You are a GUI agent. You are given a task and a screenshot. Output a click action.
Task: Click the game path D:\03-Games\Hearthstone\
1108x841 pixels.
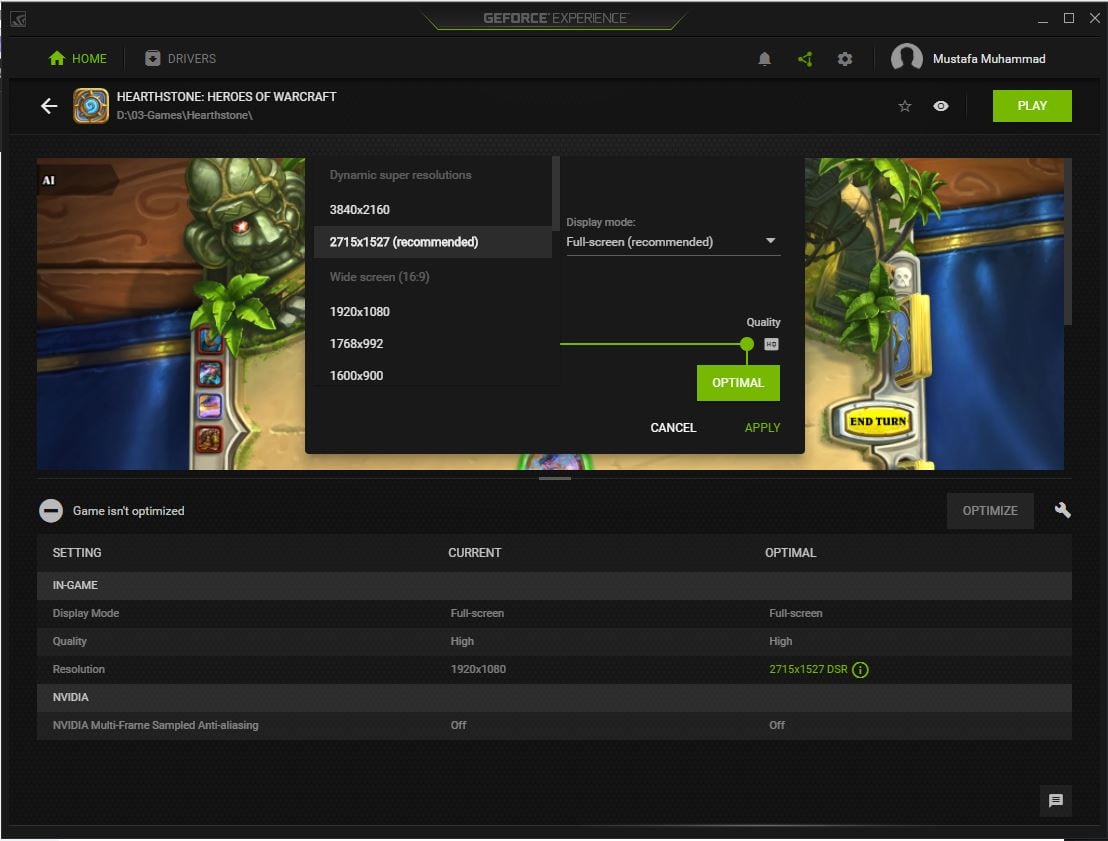click(x=184, y=115)
